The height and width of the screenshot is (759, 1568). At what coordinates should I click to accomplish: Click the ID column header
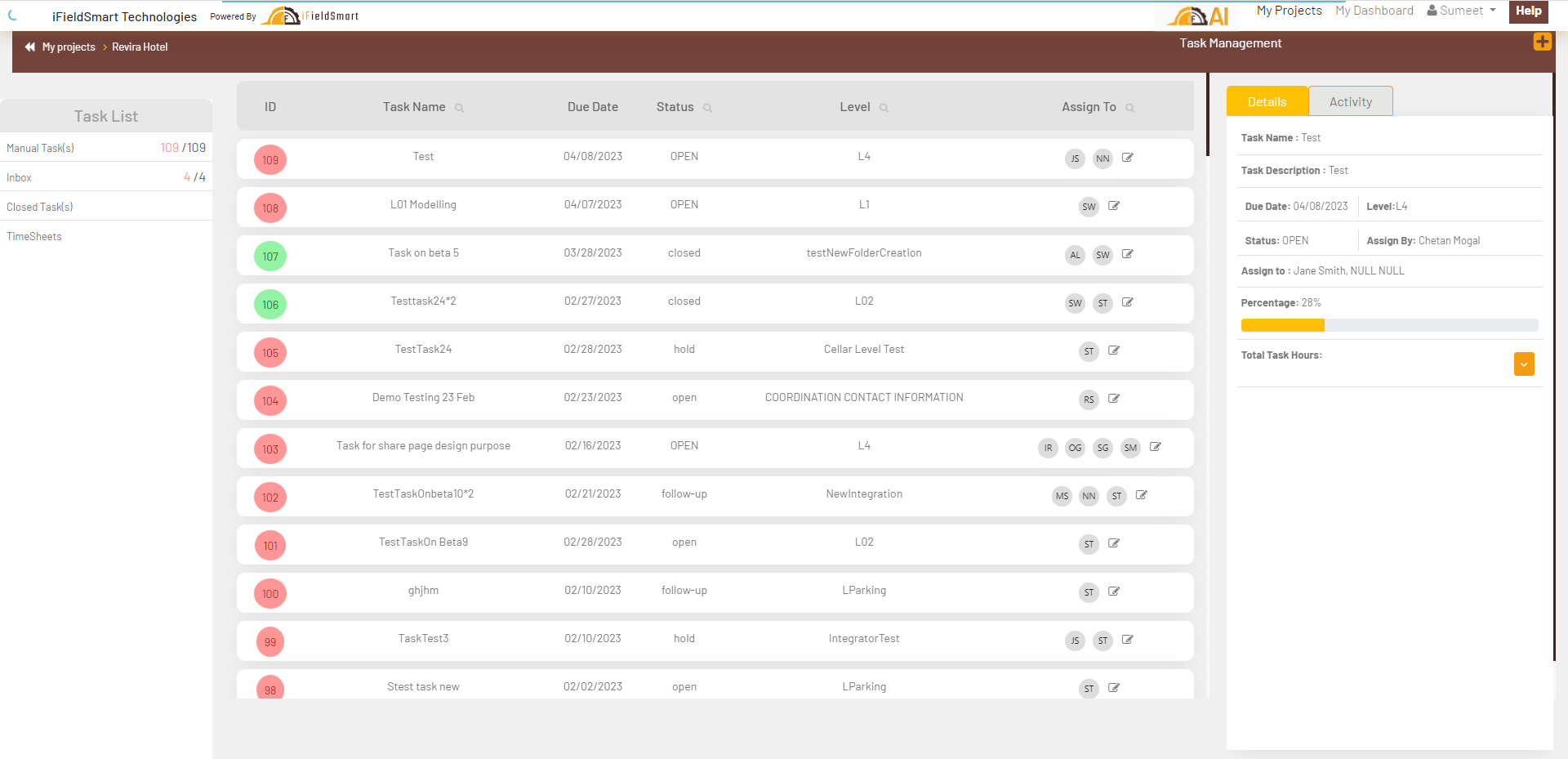(x=270, y=107)
